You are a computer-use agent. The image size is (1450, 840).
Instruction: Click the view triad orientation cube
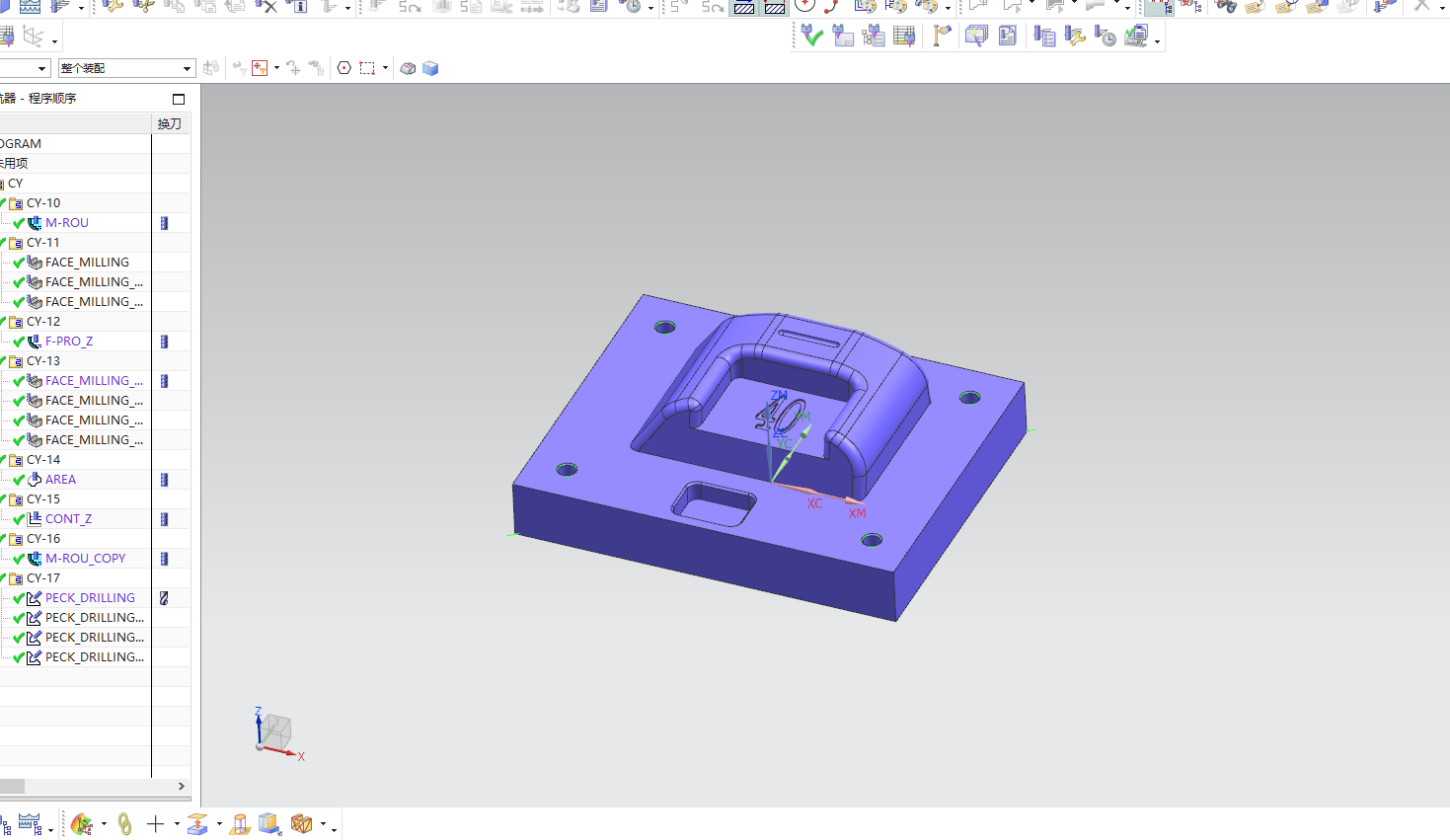click(274, 733)
